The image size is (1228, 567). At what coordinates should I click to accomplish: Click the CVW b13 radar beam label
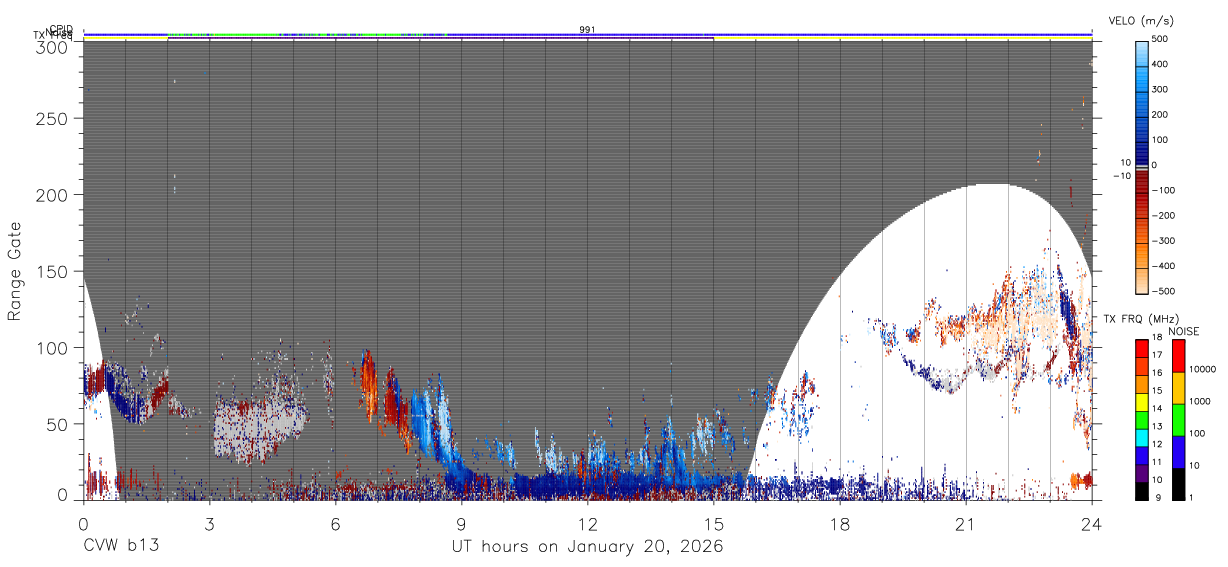pyautogui.click(x=120, y=547)
